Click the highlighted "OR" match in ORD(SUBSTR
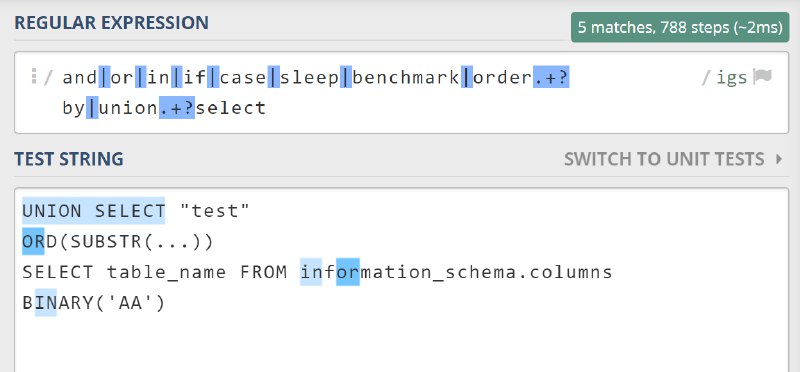The image size is (800, 372). point(33,241)
